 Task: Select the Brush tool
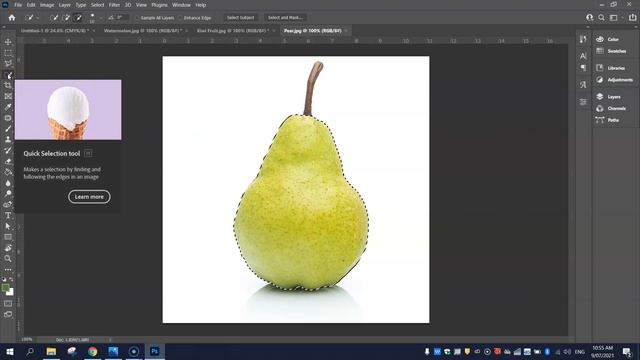click(8, 129)
